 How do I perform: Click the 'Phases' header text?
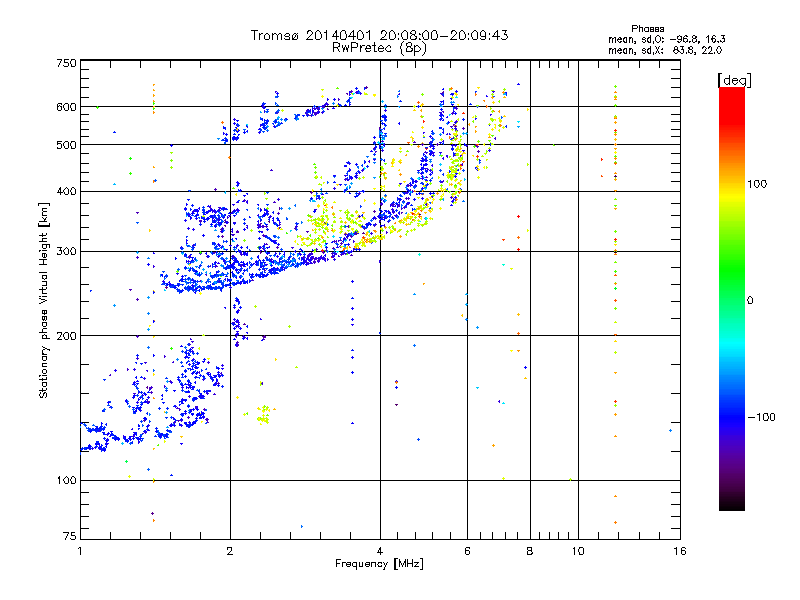(x=647, y=29)
